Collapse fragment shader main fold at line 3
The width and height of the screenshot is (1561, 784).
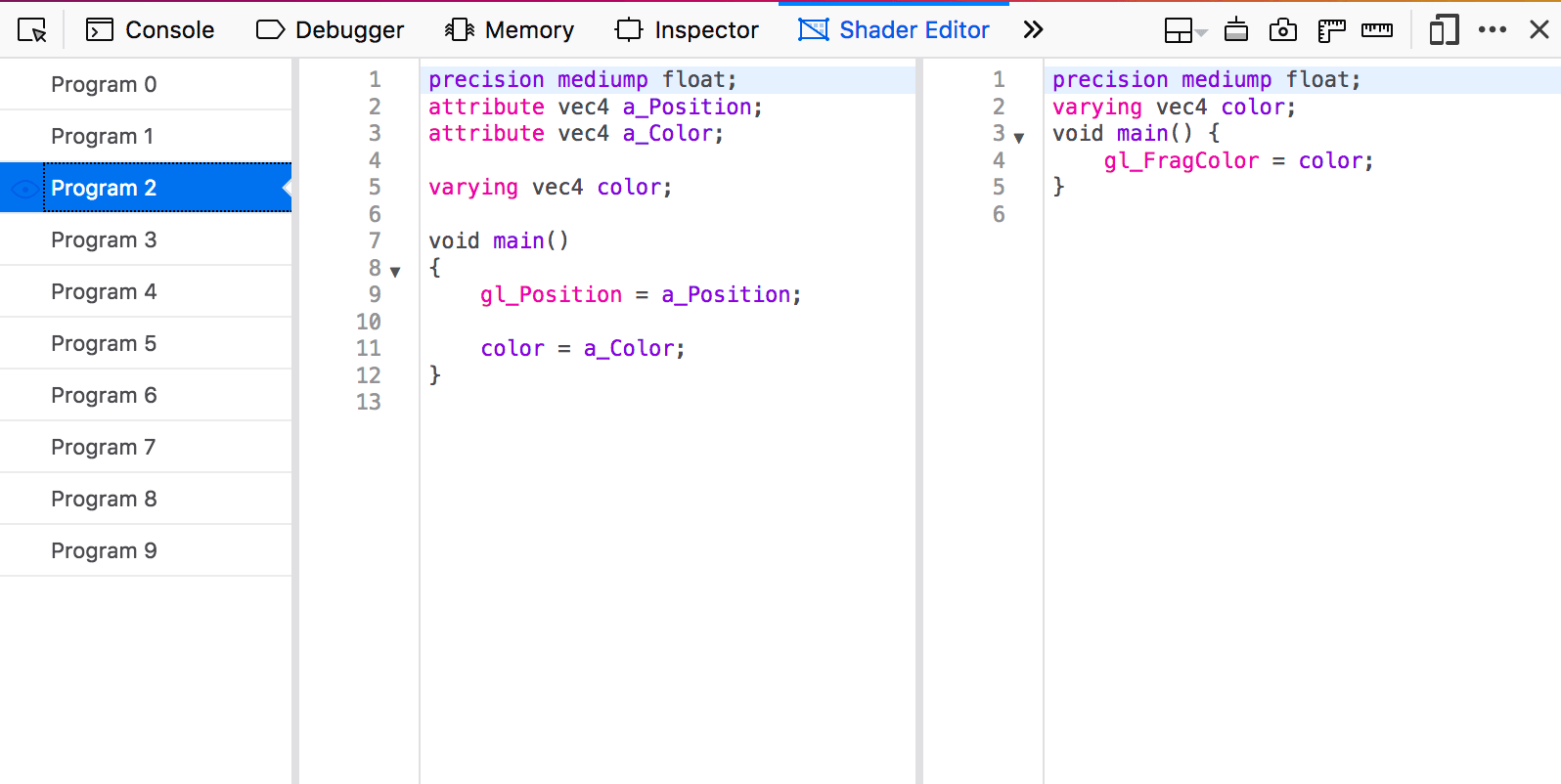pyautogui.click(x=1019, y=138)
